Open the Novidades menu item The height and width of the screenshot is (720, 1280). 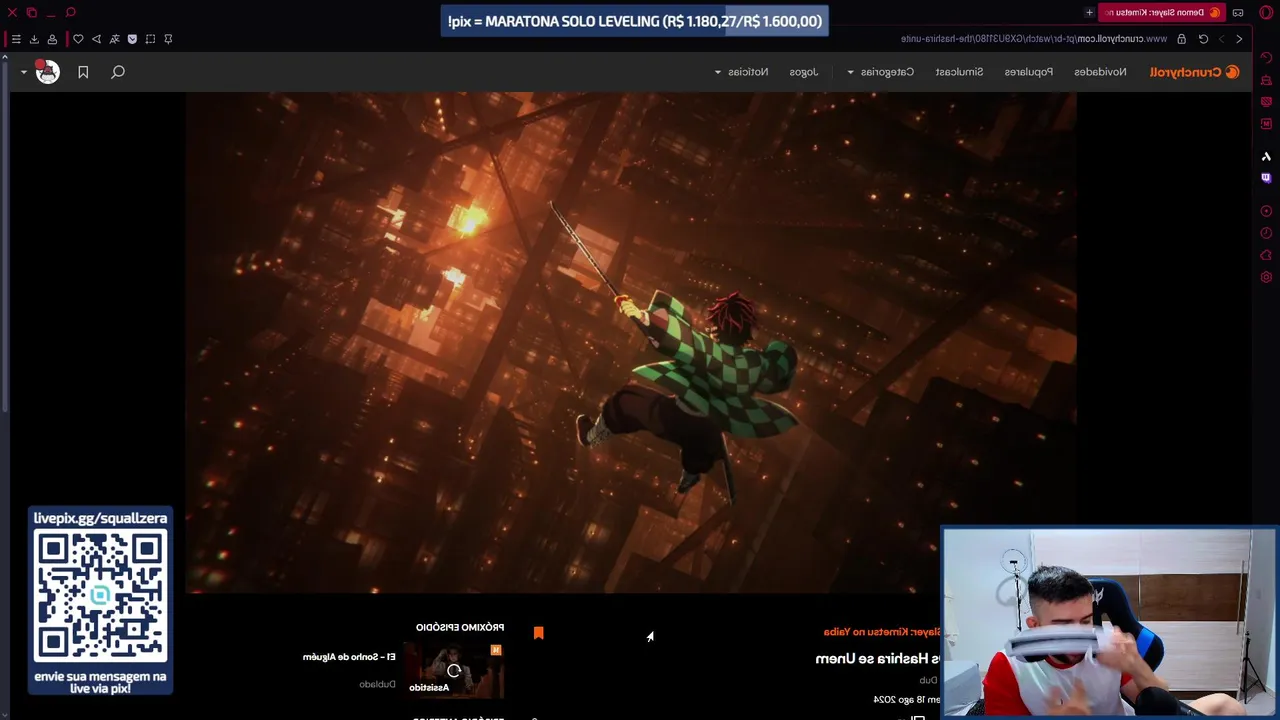click(1100, 72)
